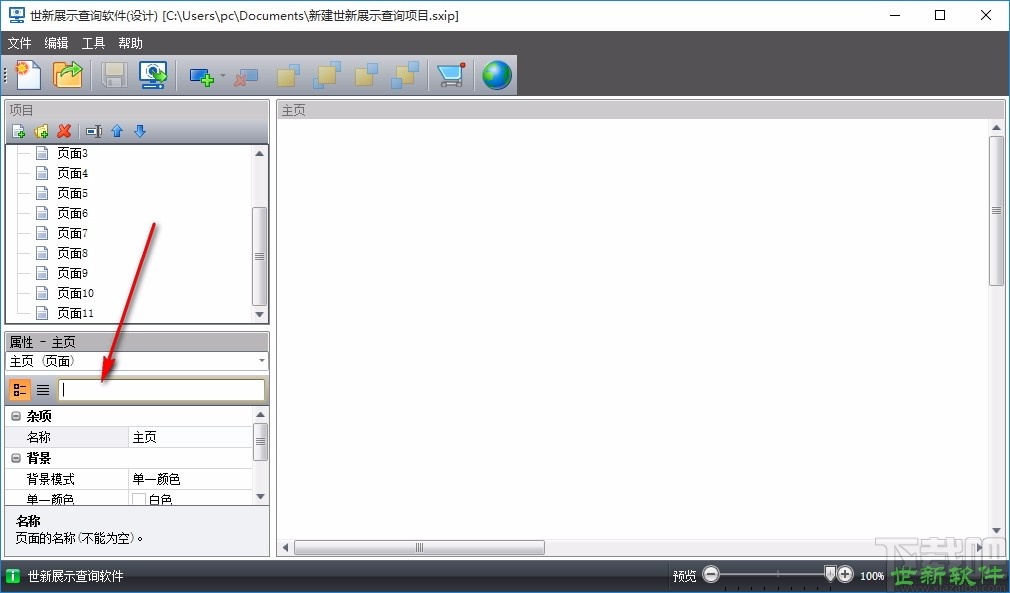
Task: Select the 名称 property label
Action: click(39, 437)
